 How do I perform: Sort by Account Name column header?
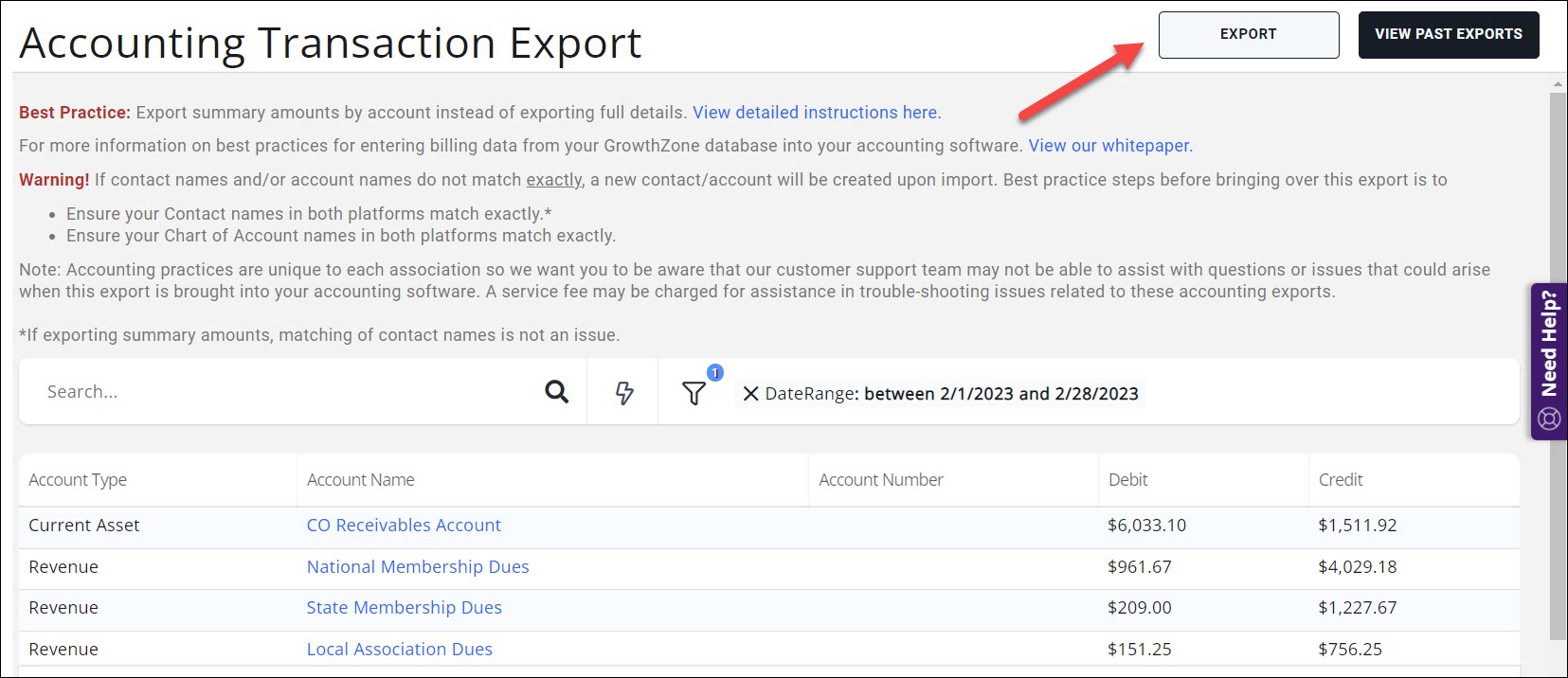pyautogui.click(x=360, y=480)
